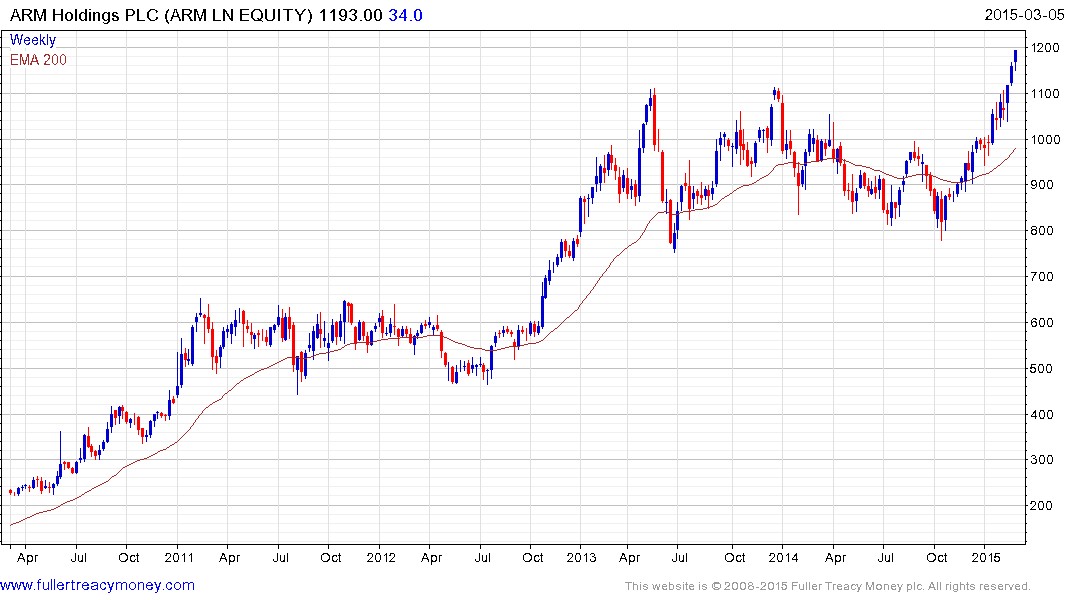Click the 2014 year label on time axis

tap(784, 557)
